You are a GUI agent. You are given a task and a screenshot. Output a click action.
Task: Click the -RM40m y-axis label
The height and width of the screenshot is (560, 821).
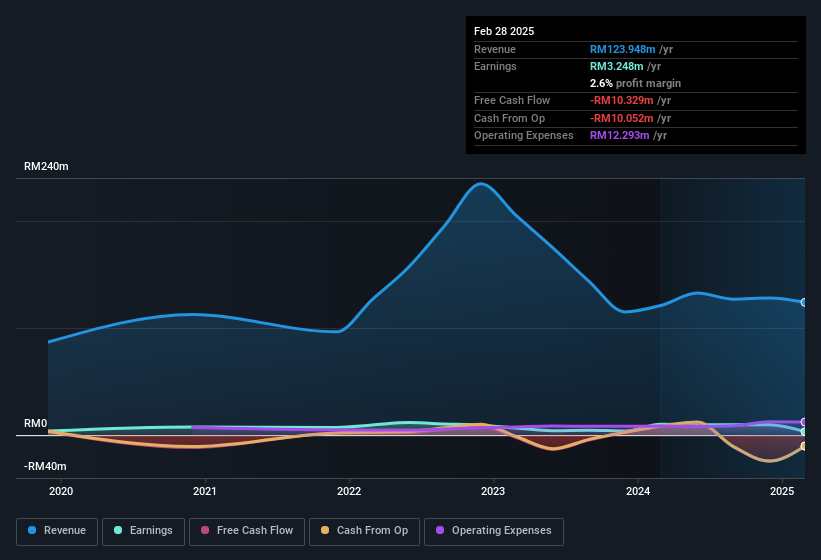pos(45,466)
